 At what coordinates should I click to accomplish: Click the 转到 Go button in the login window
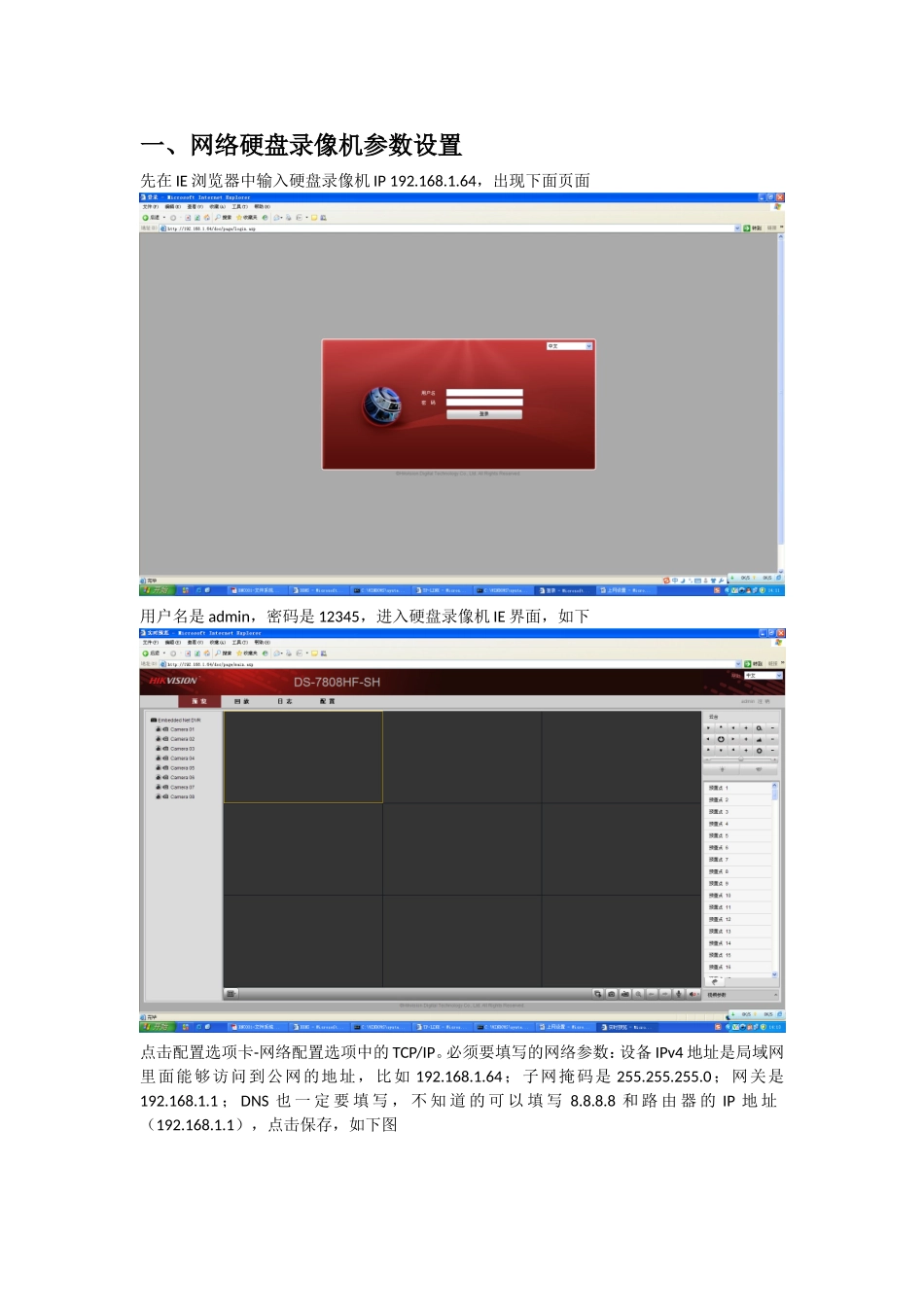tap(753, 229)
